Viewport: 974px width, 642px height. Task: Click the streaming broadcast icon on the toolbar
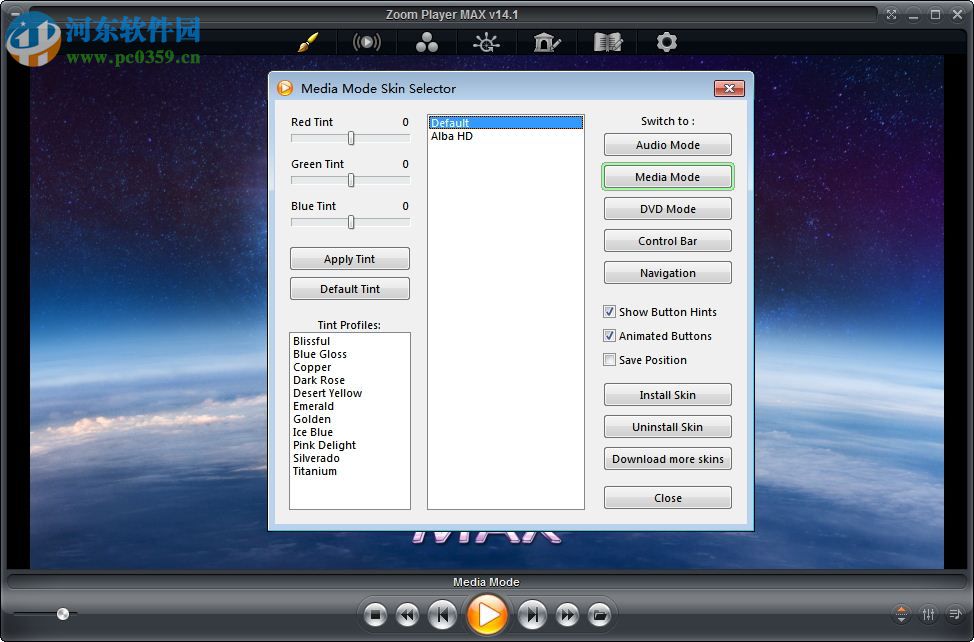(367, 42)
